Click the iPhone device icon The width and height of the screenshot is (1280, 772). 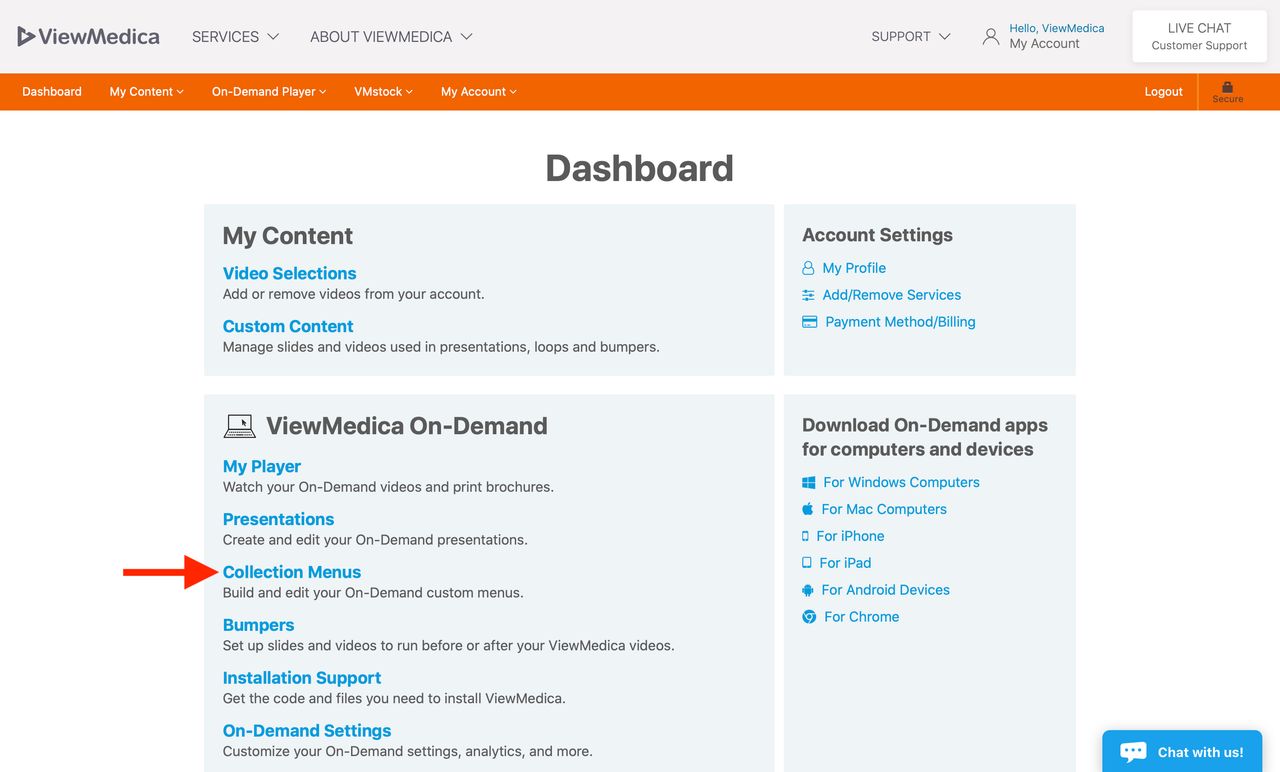pos(805,536)
